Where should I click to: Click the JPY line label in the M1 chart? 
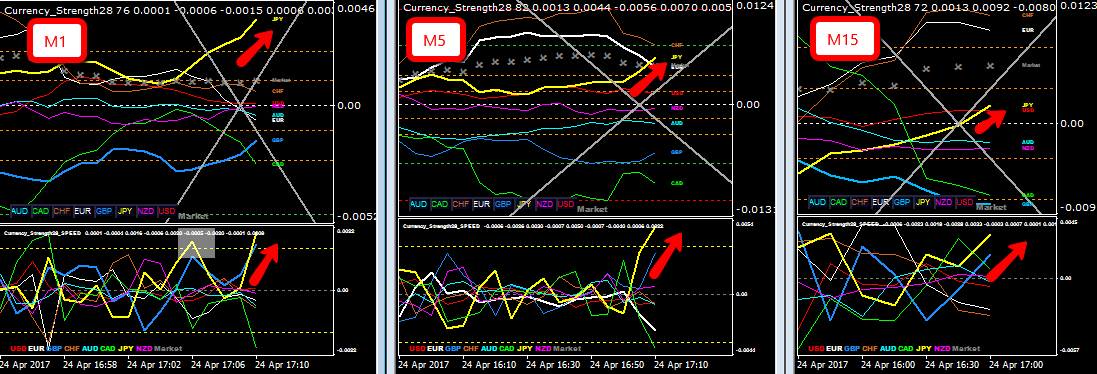click(x=277, y=20)
